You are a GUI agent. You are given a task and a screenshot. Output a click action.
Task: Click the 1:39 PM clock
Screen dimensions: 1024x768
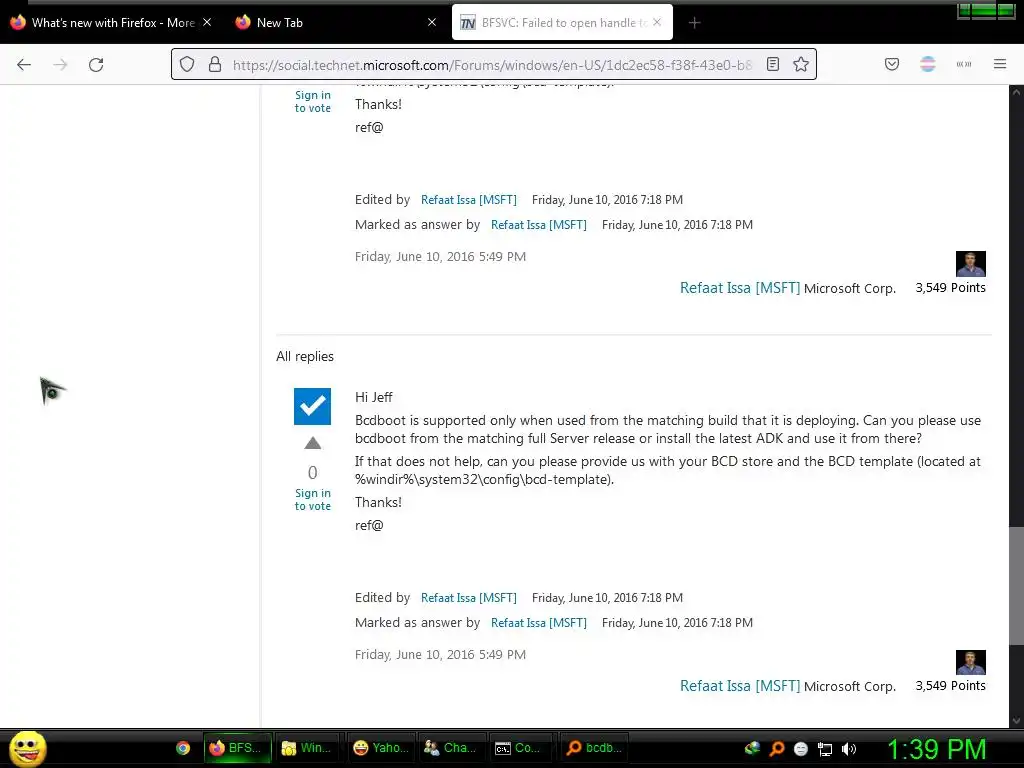(936, 749)
